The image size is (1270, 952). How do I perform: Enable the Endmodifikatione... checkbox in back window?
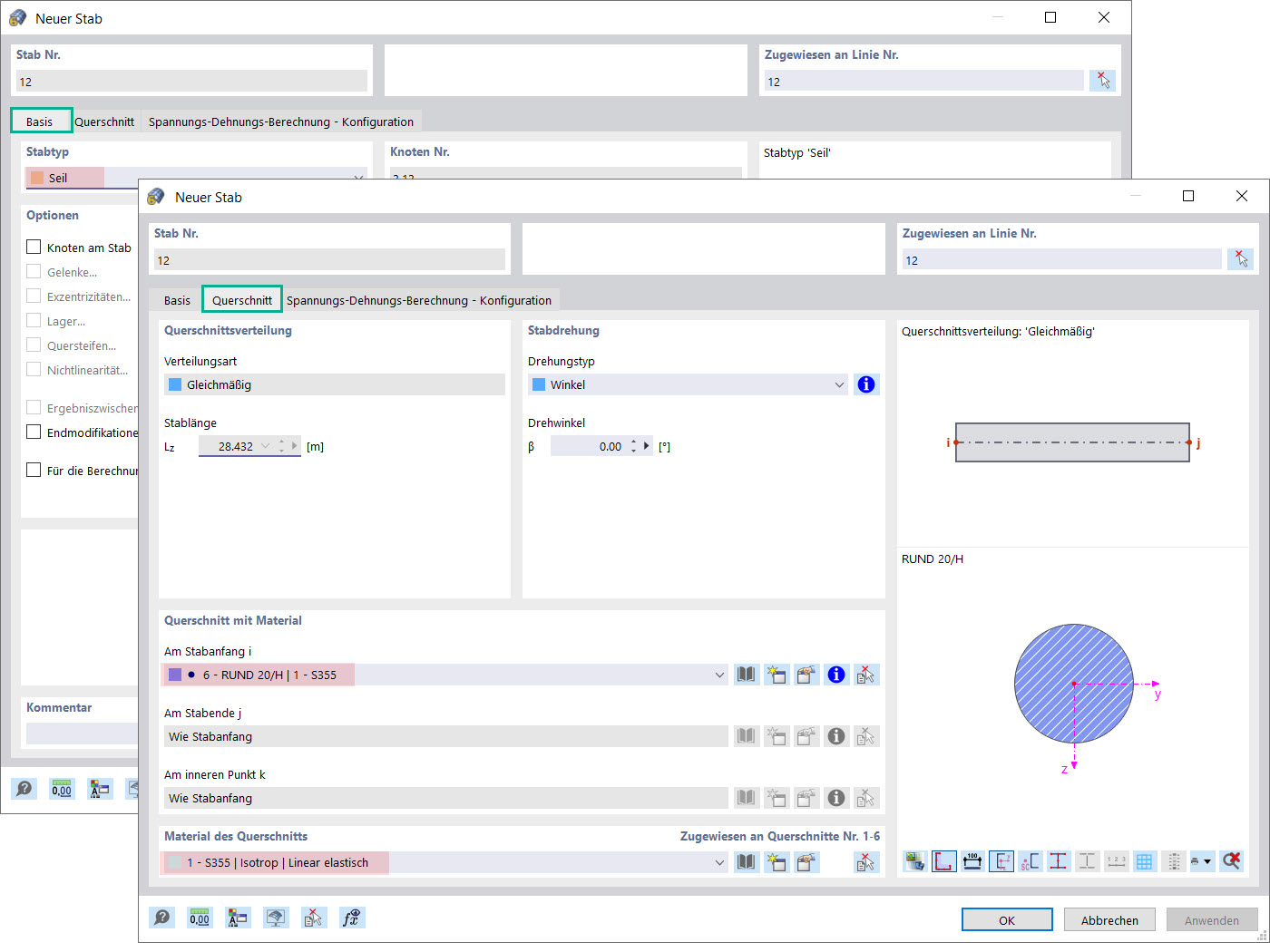[34, 432]
